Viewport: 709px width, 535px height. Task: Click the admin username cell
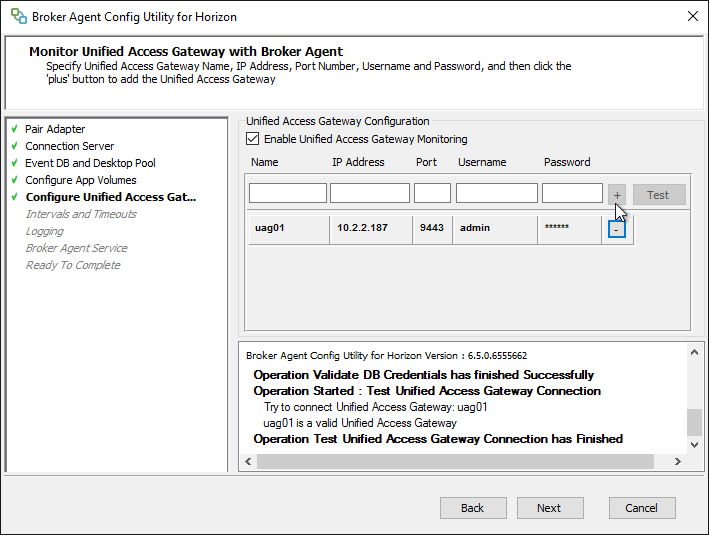[x=495, y=230]
